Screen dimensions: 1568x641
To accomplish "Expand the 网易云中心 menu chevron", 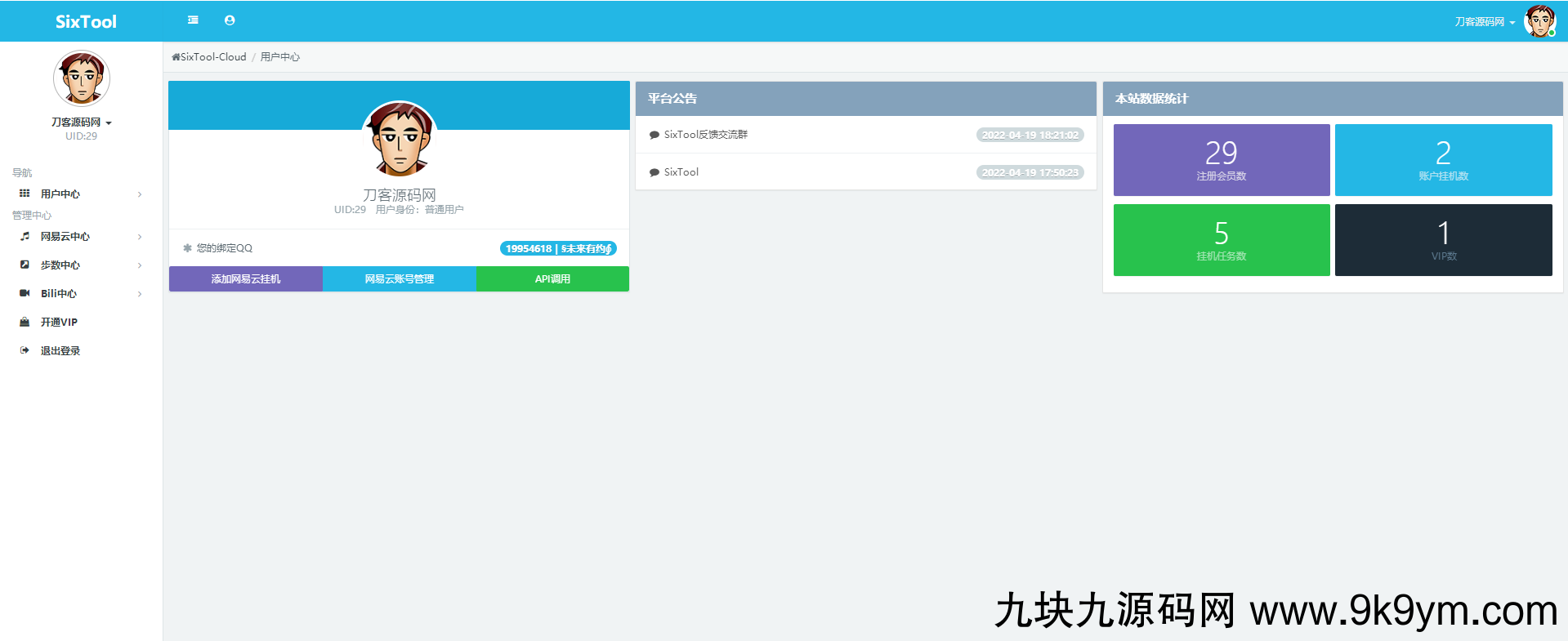I will [x=140, y=237].
